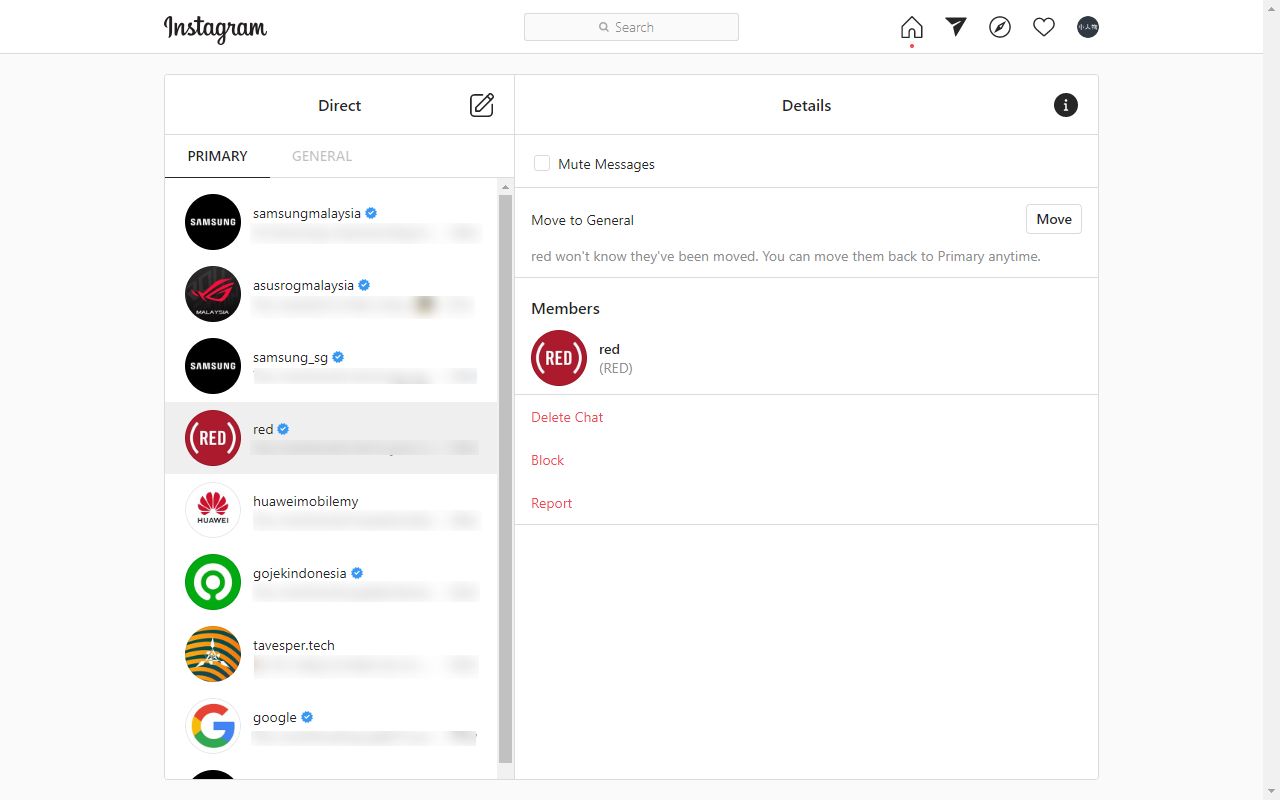Click Delete Chat
This screenshot has height=800, width=1280.
567,417
